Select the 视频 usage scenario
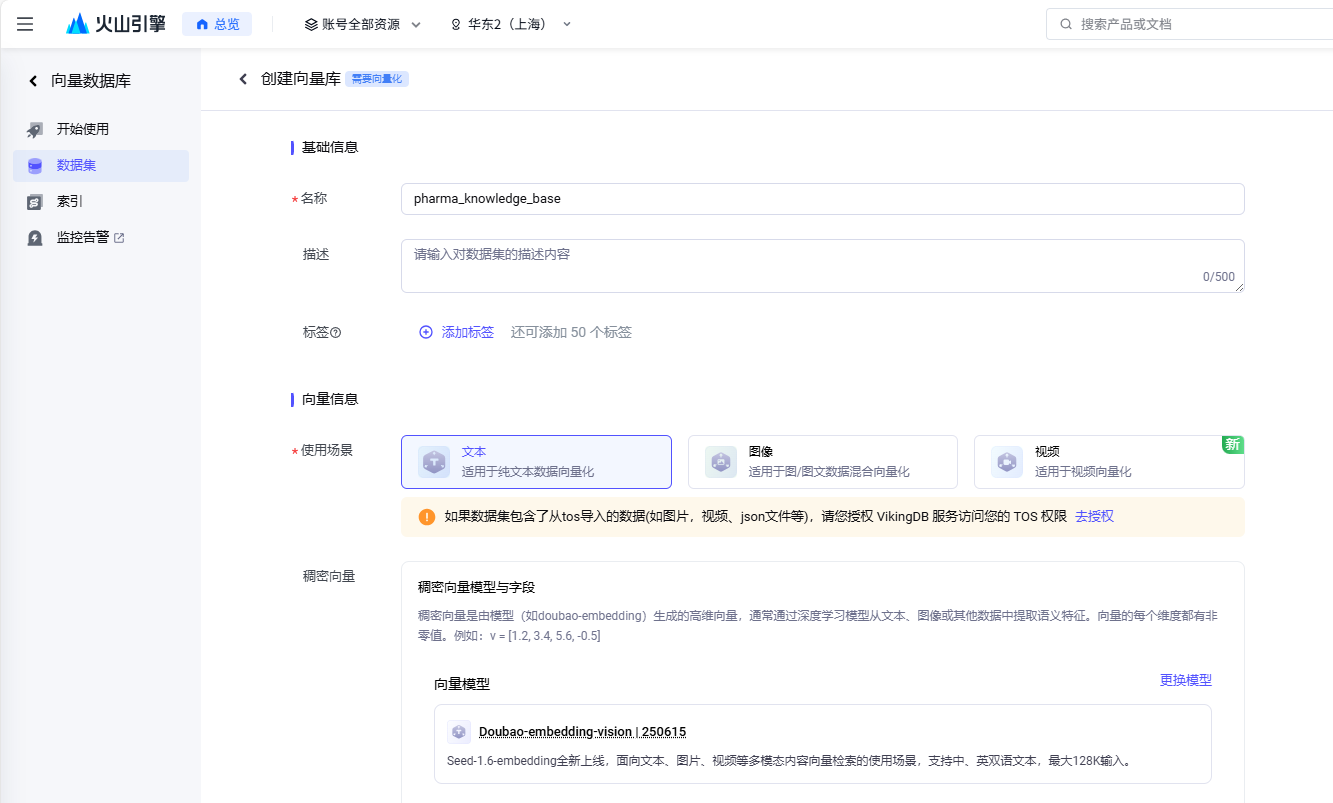 point(1108,462)
